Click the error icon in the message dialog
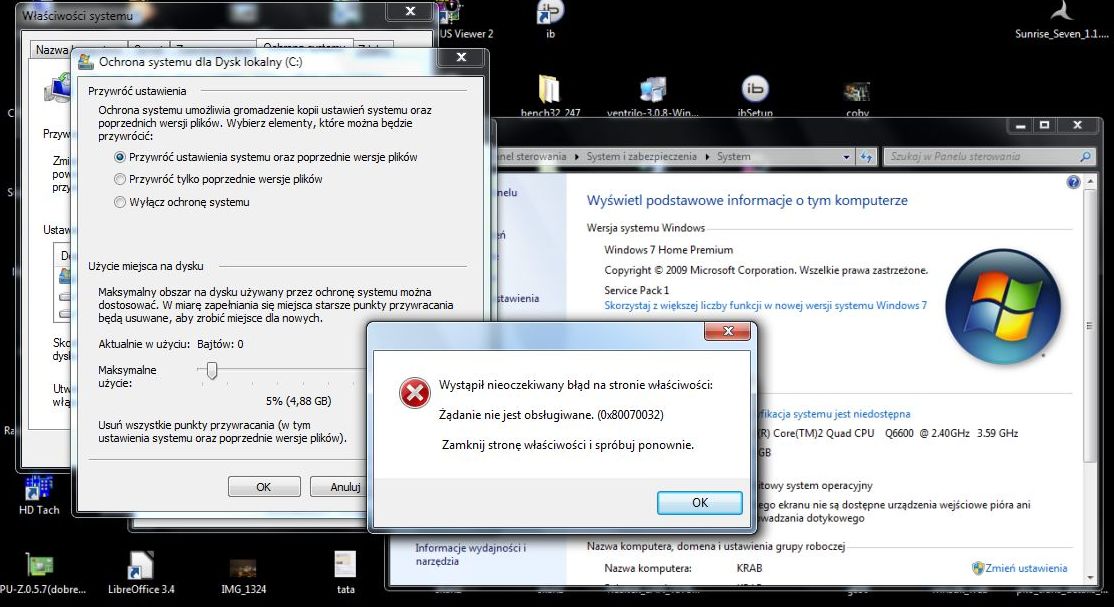The image size is (1114, 607). [x=414, y=393]
